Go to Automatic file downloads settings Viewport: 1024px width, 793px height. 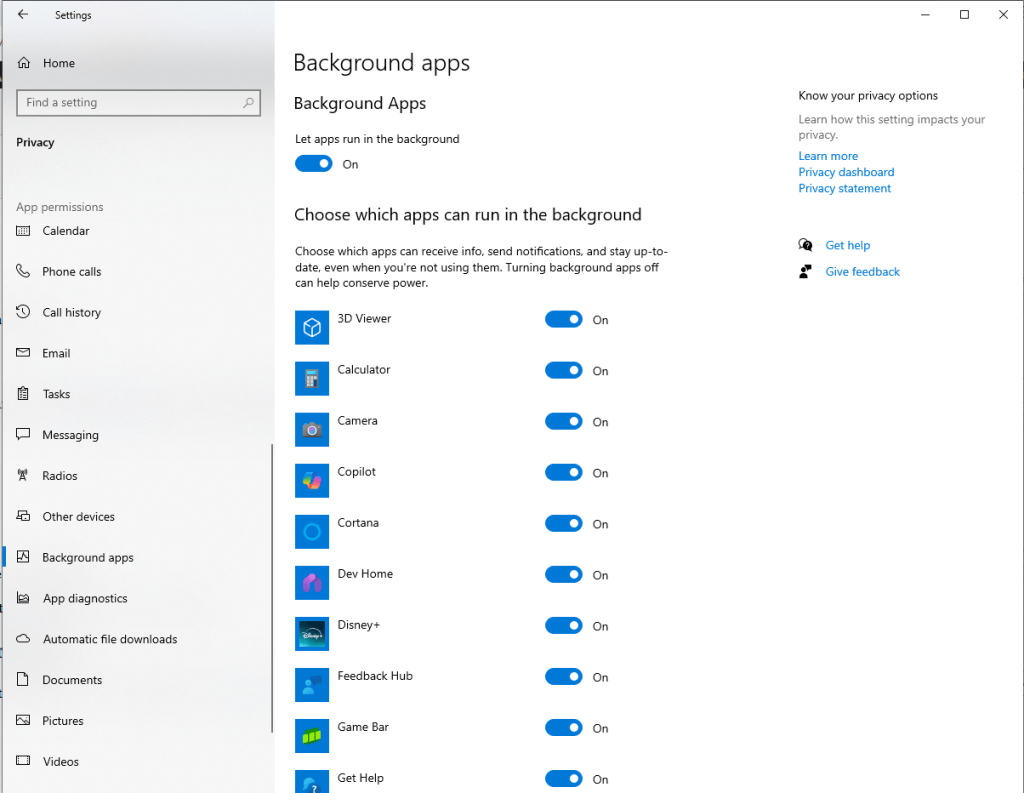[110, 639]
